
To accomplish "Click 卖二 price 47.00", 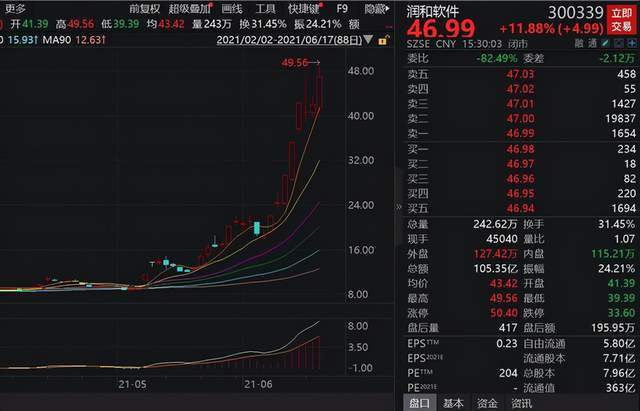I will [x=520, y=118].
